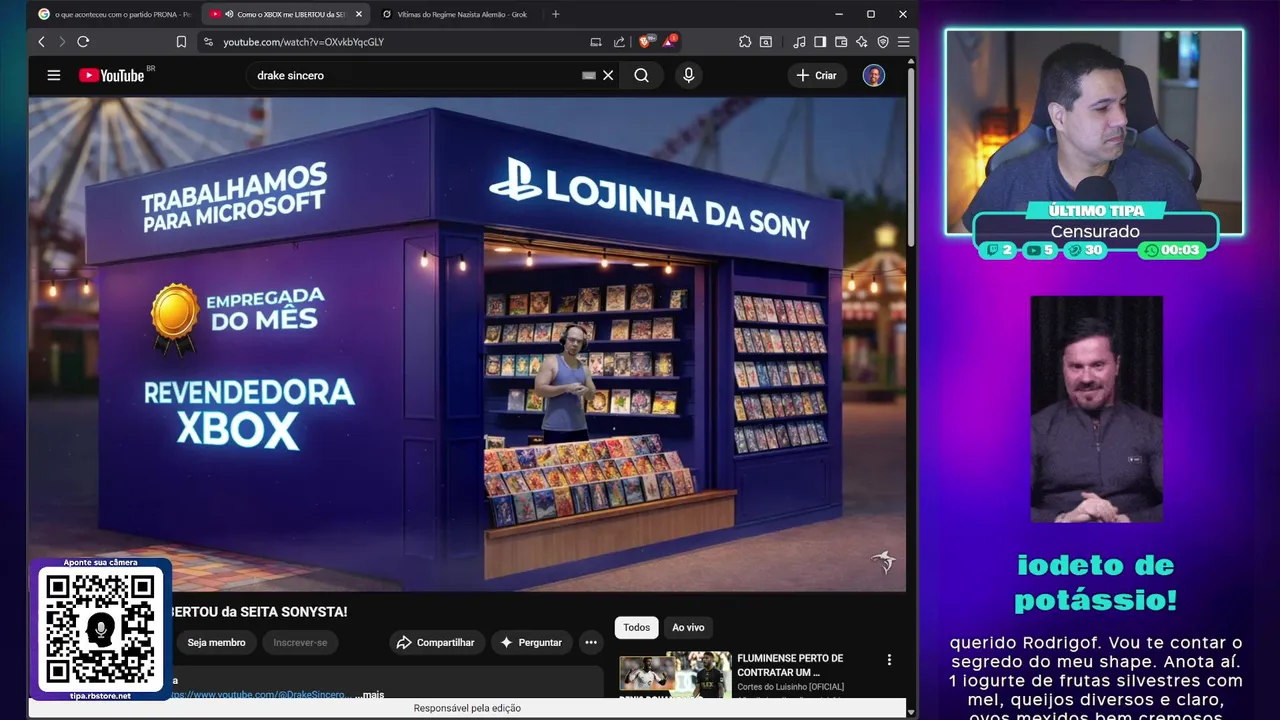Search YouTube with the magnifier button
Image resolution: width=1280 pixels, height=720 pixels.
641,75
